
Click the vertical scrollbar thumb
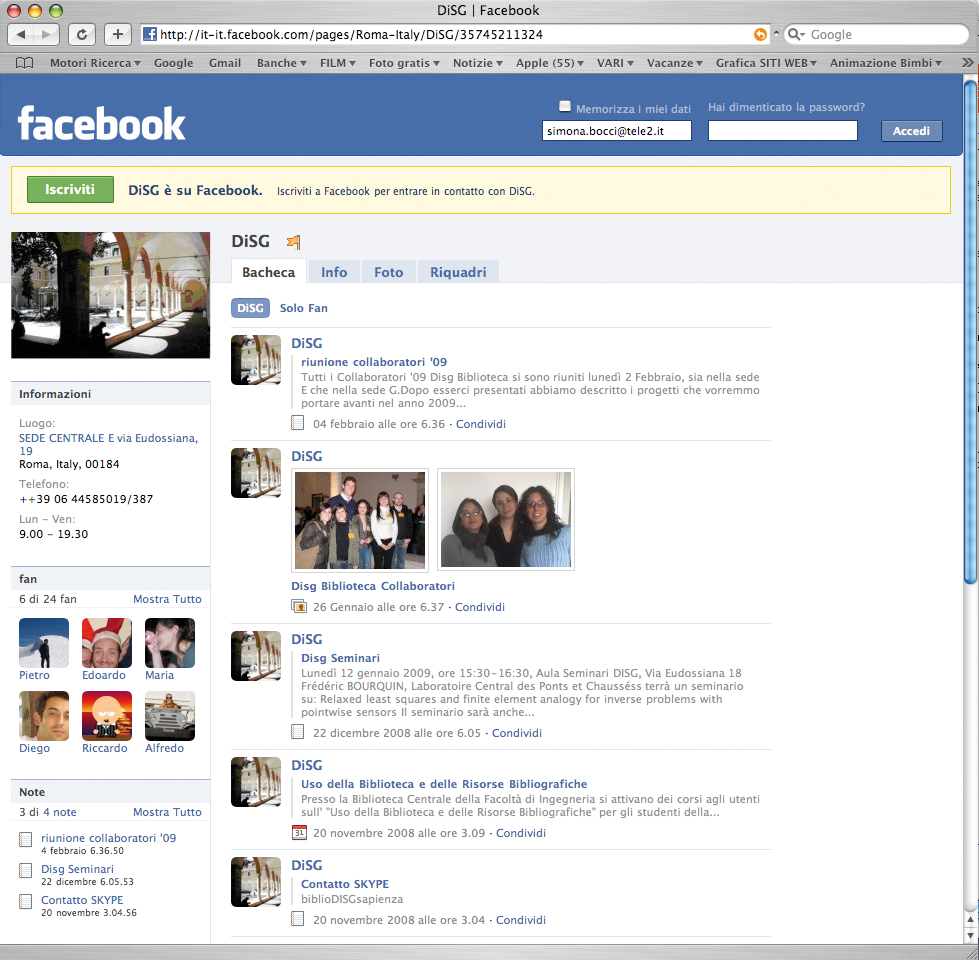(x=970, y=331)
